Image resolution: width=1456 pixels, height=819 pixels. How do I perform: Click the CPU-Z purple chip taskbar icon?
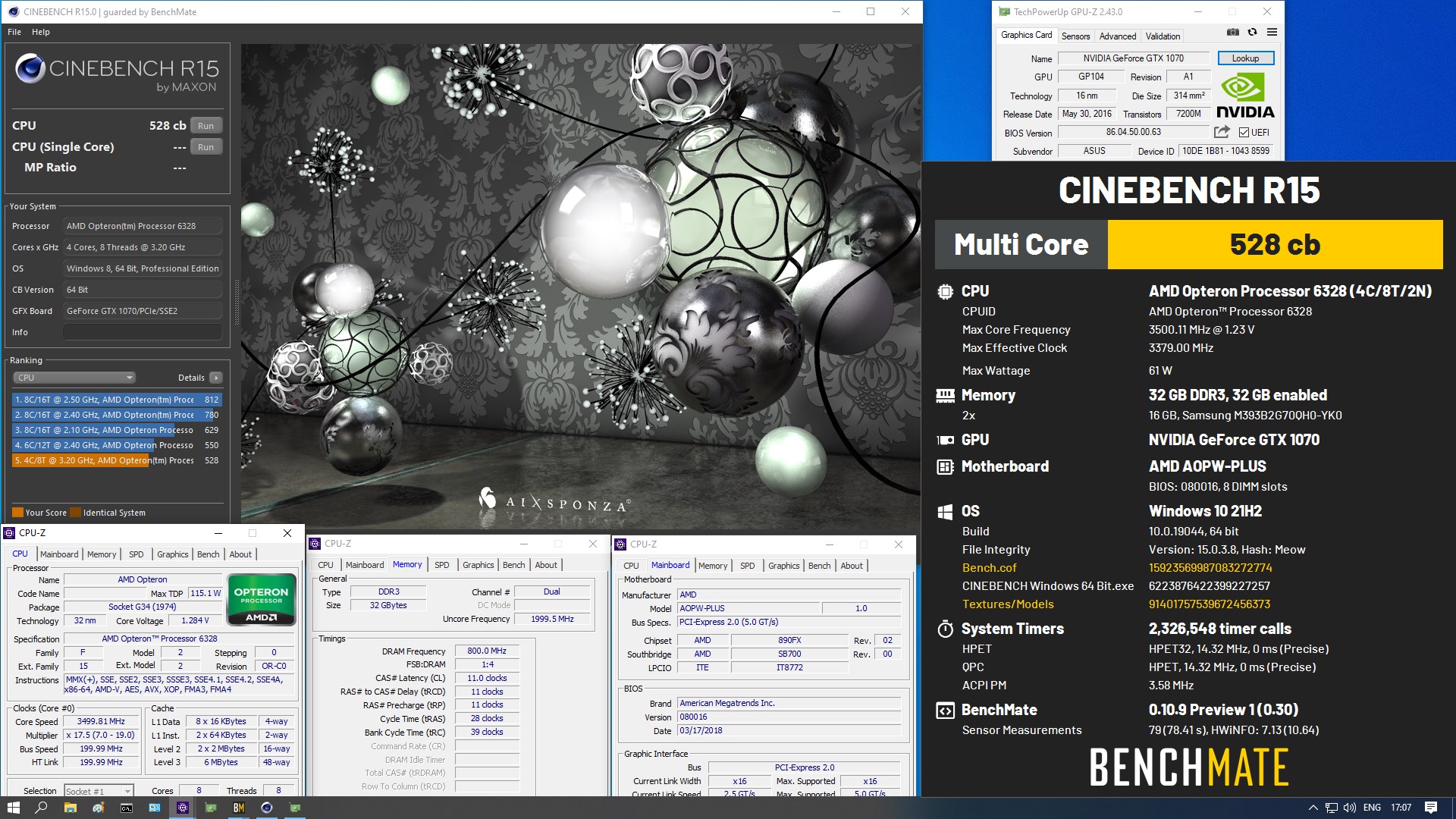pos(182,808)
